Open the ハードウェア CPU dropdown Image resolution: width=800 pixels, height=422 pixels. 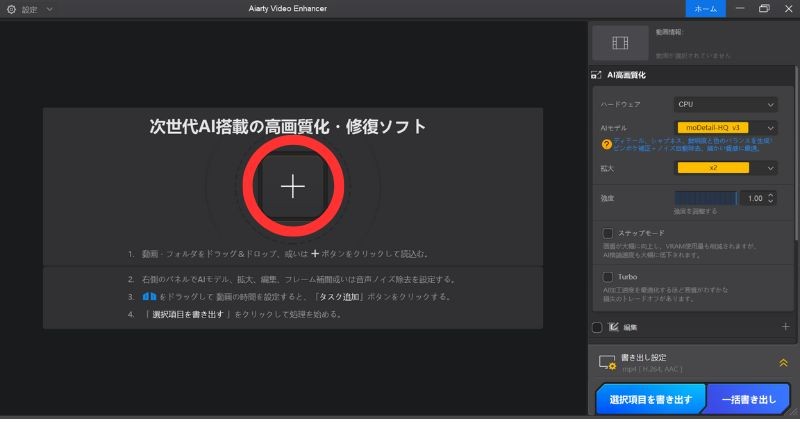725,104
